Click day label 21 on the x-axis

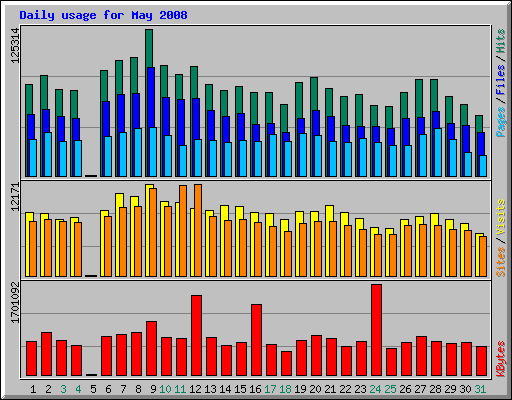click(x=330, y=389)
